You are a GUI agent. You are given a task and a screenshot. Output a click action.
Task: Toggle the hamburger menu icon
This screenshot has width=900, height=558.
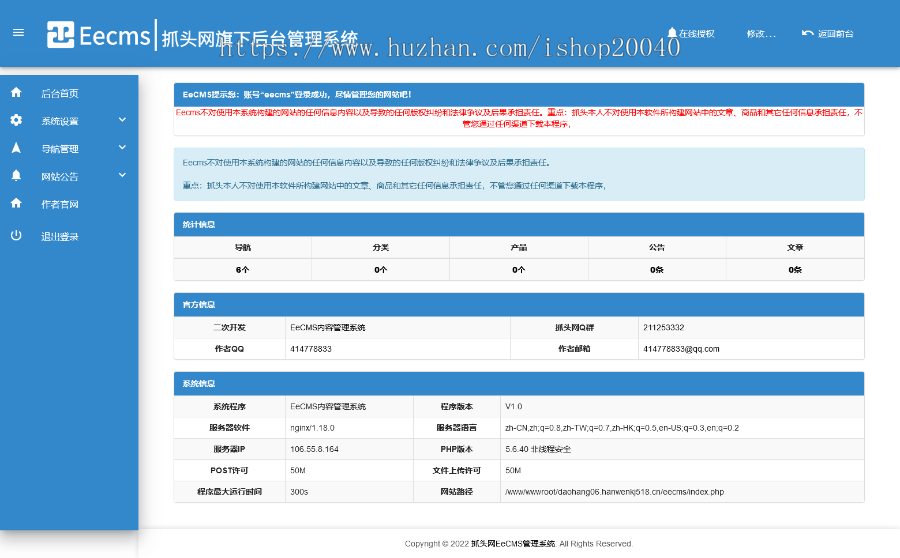pyautogui.click(x=18, y=33)
